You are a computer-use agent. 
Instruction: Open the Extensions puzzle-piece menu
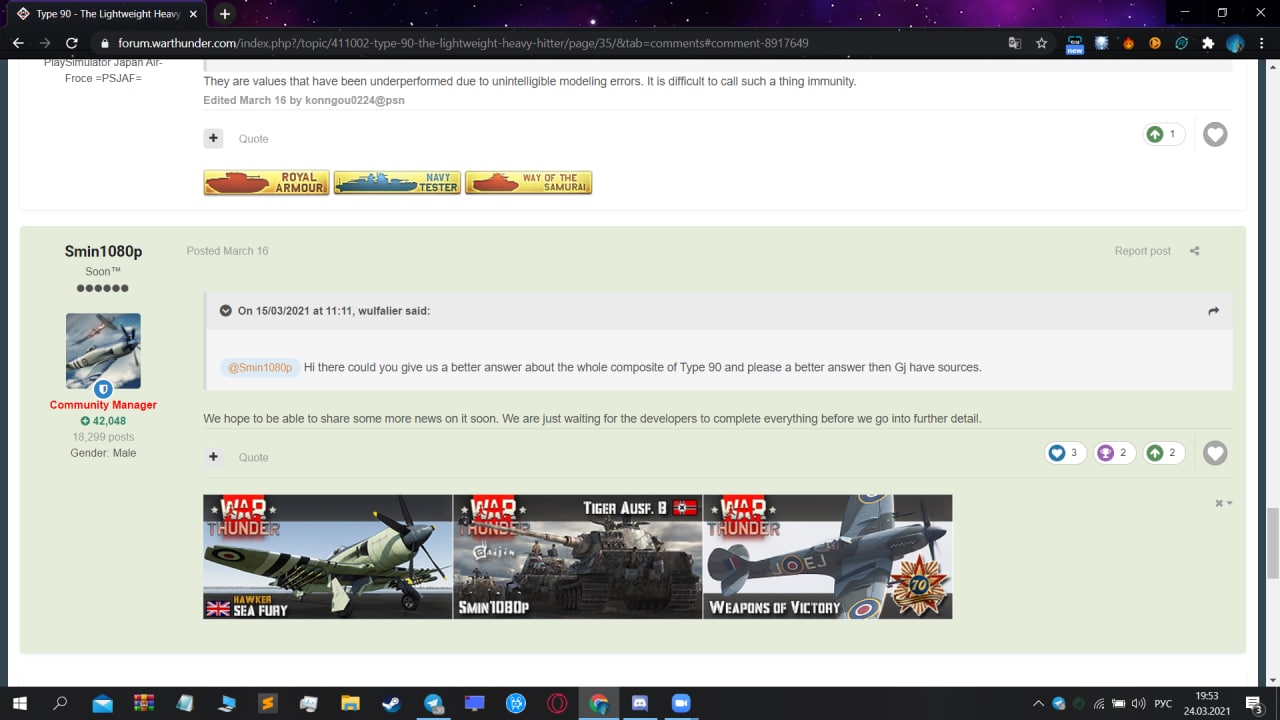[1208, 43]
